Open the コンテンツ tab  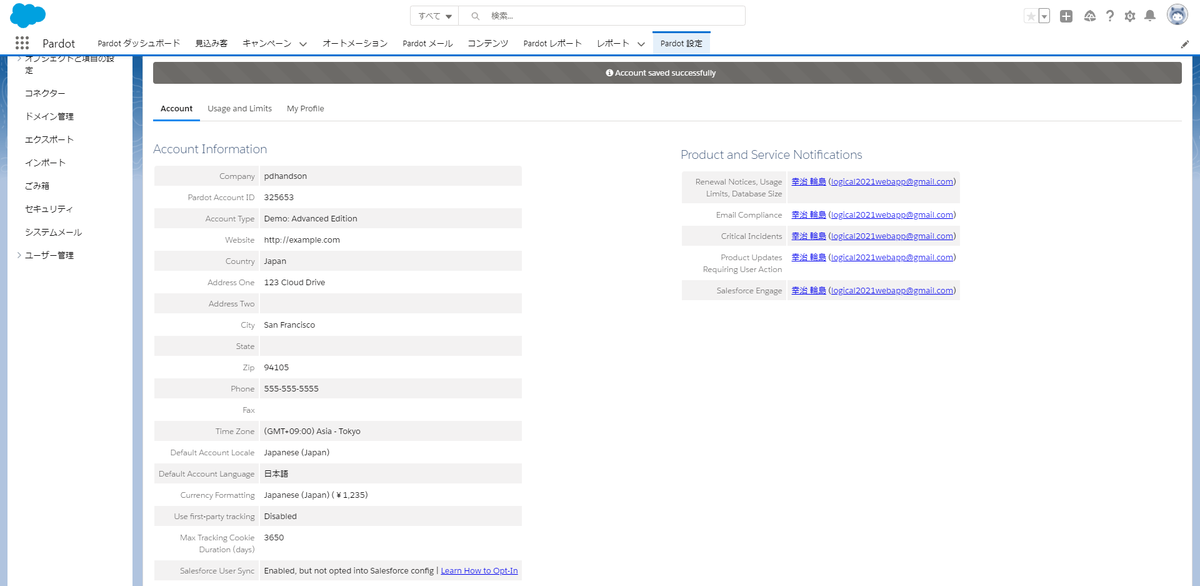tap(488, 43)
